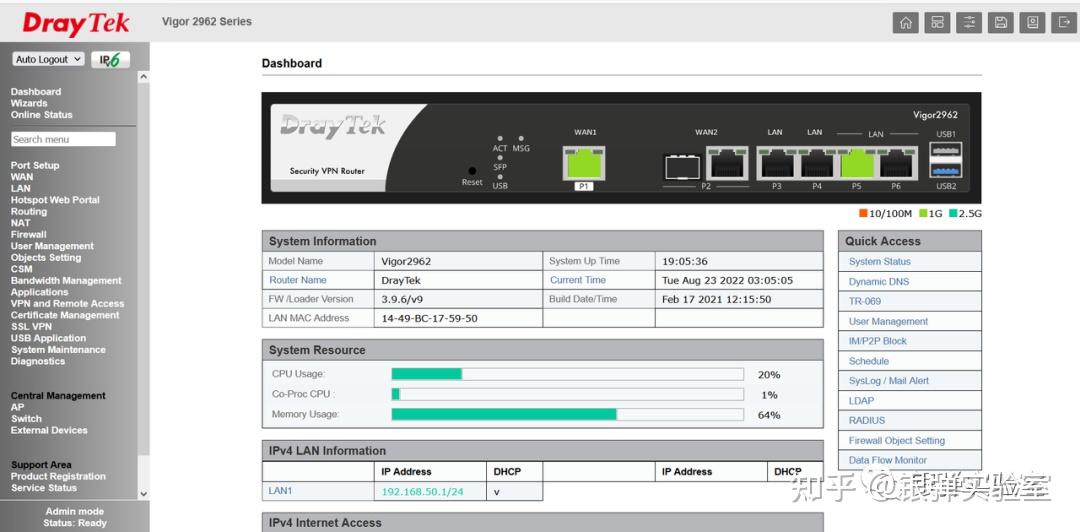Open Diagnostics in the sidebar
Screen dimensions: 1080x532
coord(38,361)
